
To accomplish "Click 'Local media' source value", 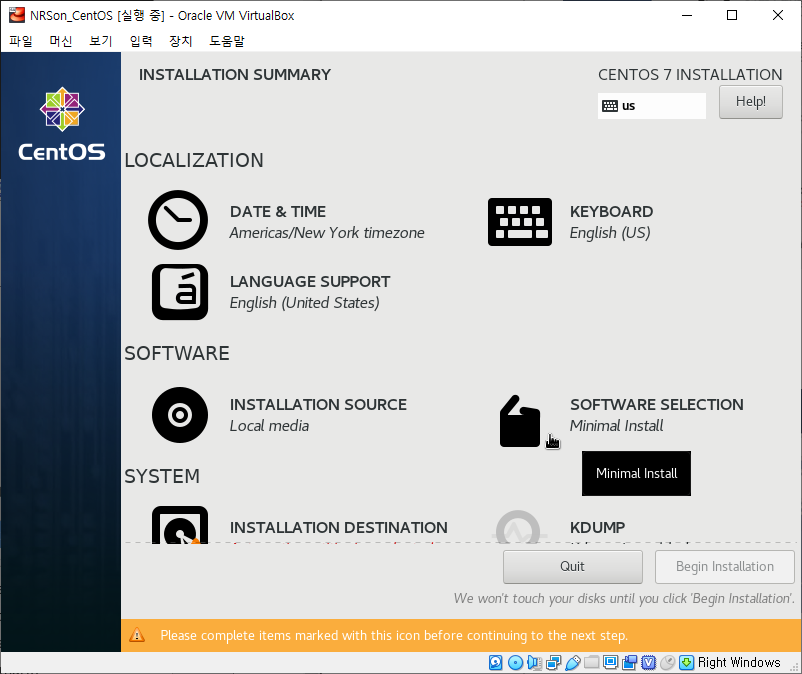I will (269, 425).
